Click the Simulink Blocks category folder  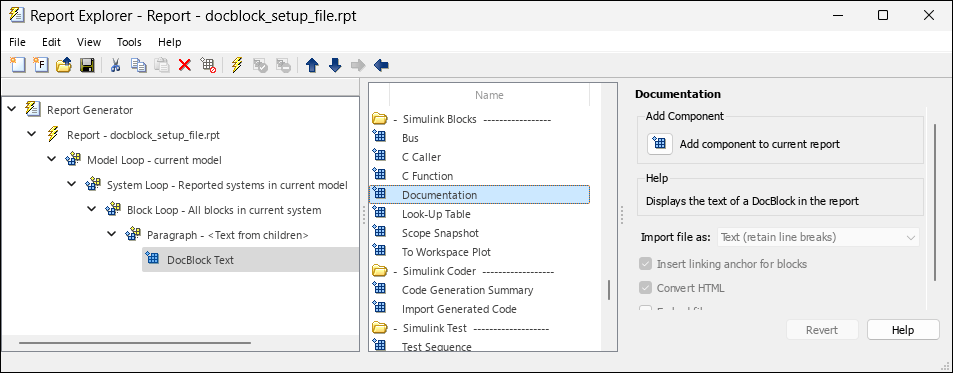(x=379, y=119)
